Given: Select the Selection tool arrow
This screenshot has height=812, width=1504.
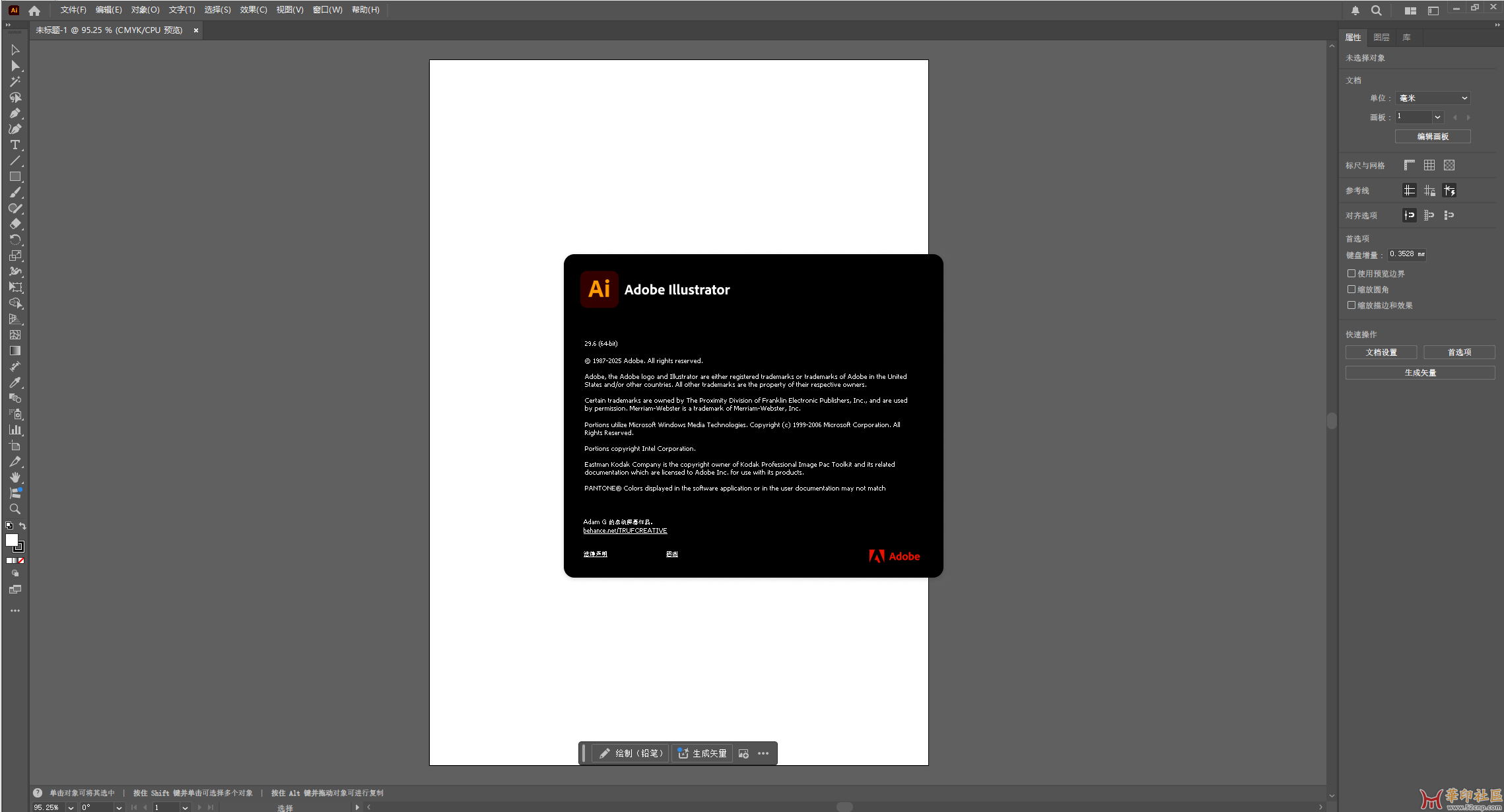Looking at the screenshot, I should point(15,50).
